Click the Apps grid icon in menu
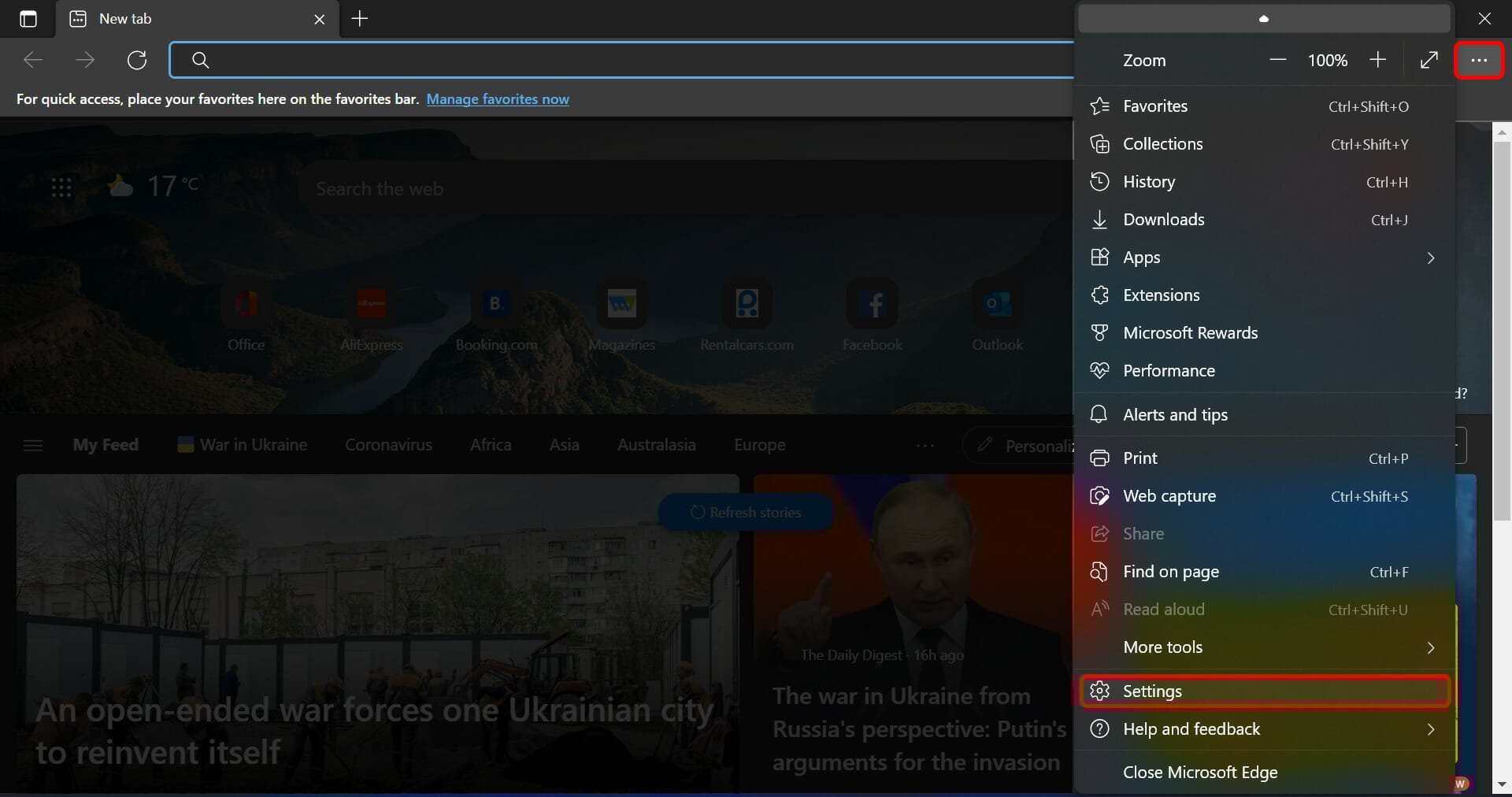Viewport: 1512px width, 797px height. 1099,258
